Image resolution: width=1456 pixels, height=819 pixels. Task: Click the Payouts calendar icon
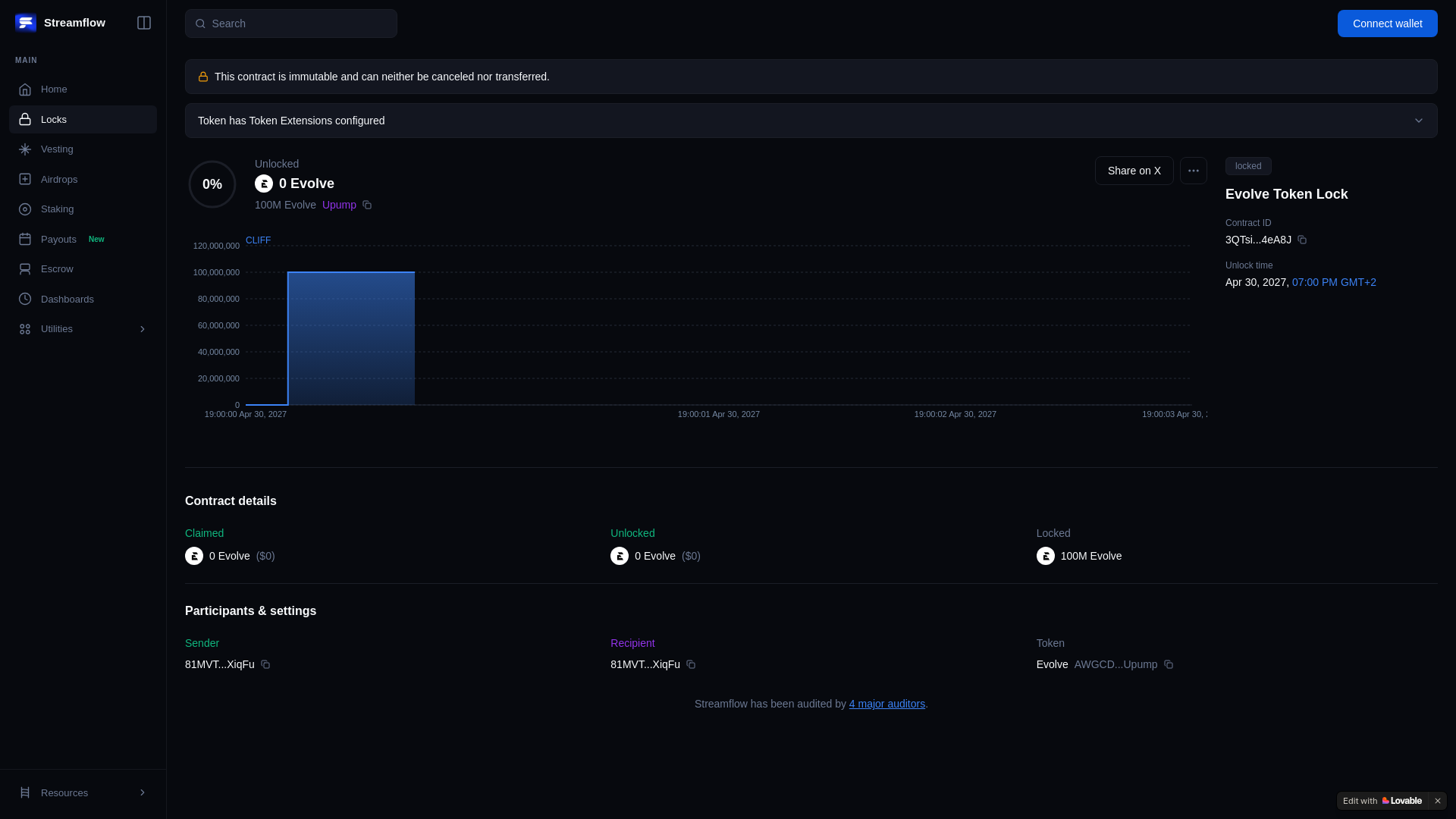[x=25, y=240]
